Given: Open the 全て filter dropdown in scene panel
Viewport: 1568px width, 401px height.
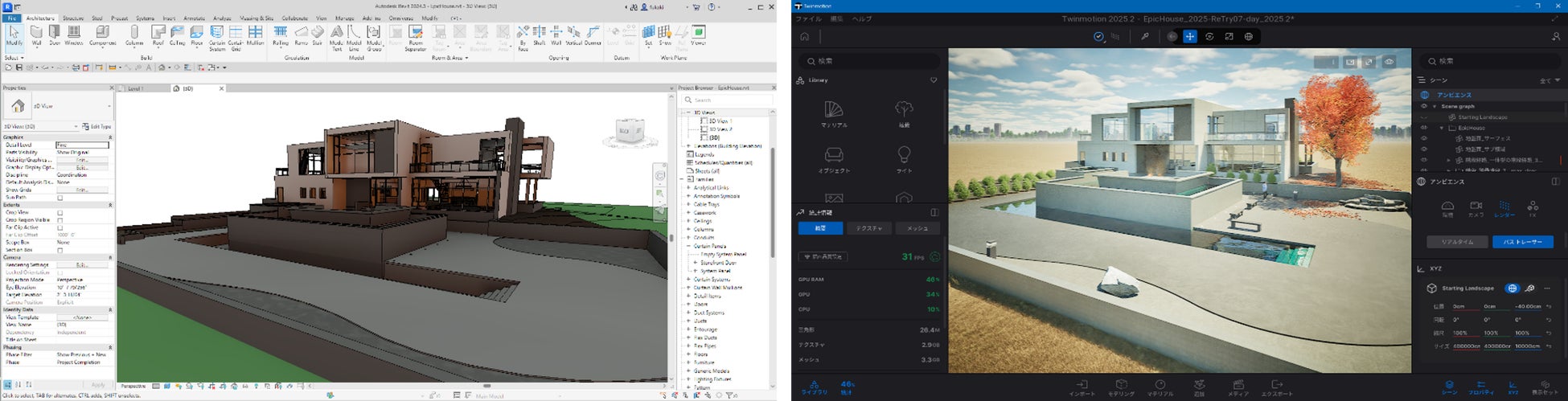Looking at the screenshot, I should [x=1550, y=80].
